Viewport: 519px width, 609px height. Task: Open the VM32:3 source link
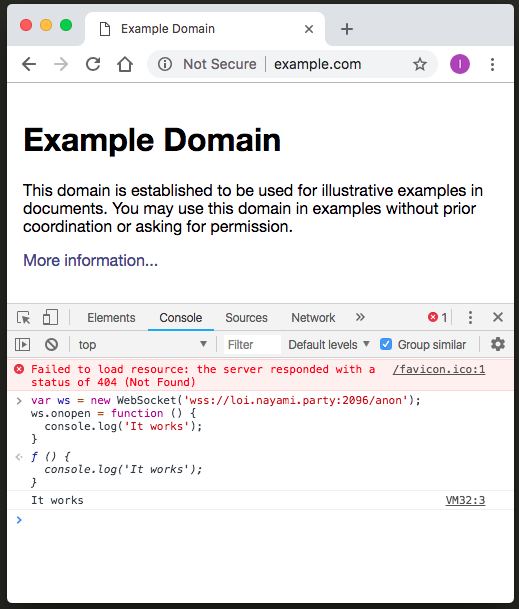[465, 500]
